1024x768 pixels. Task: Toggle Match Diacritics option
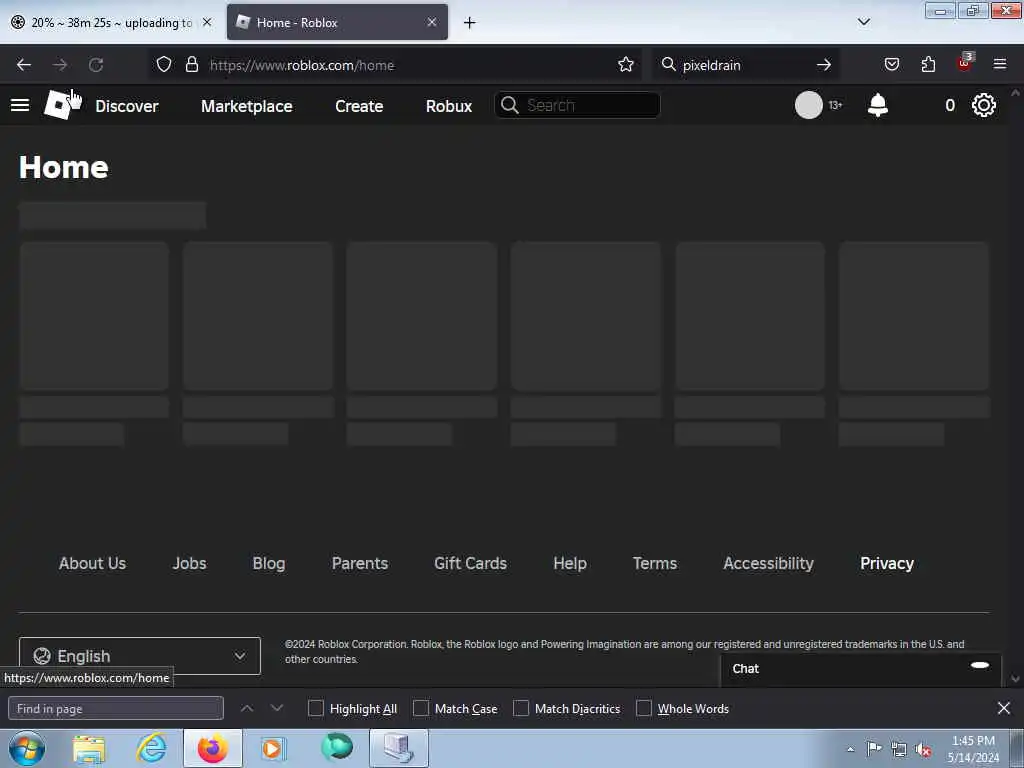click(520, 708)
